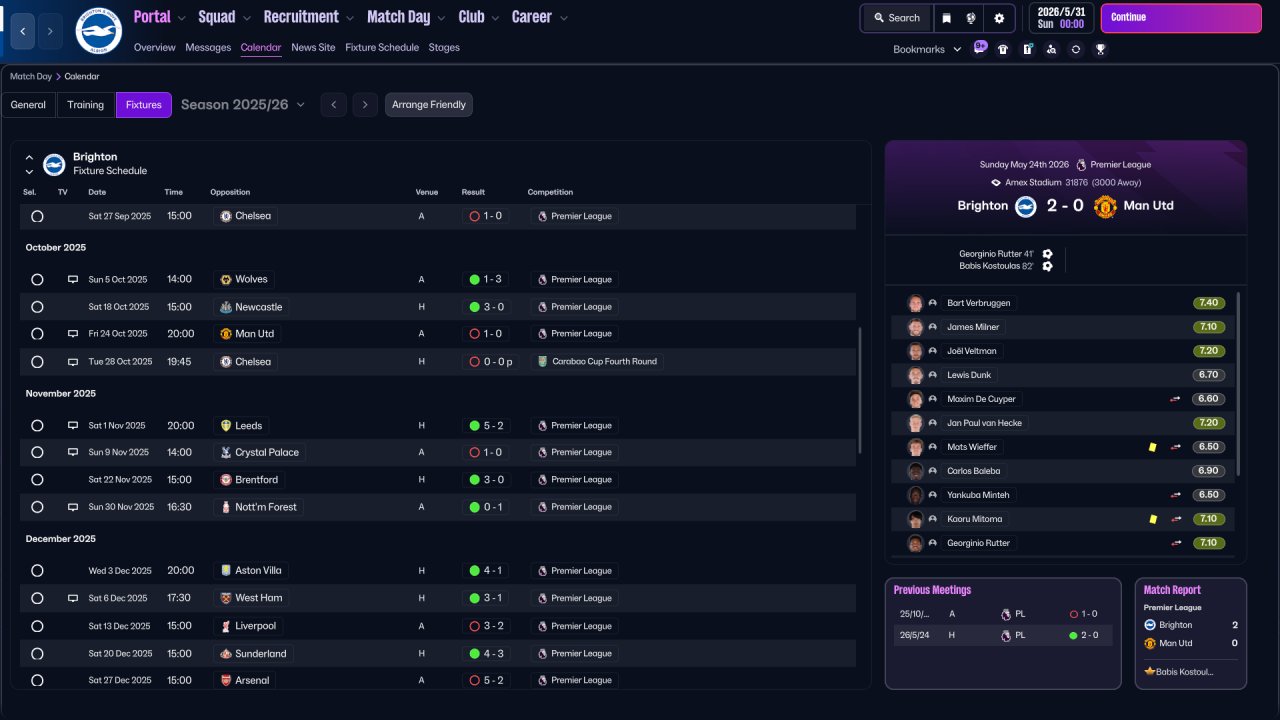
Task: Open the settings gear icon
Action: tap(999, 18)
